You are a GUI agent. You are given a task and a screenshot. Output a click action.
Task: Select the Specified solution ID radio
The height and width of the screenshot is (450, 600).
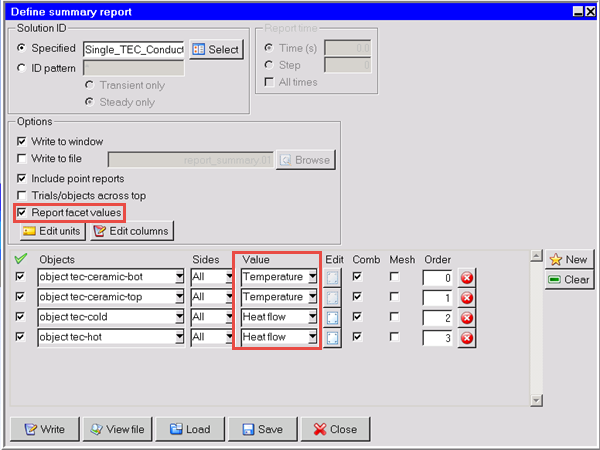point(21,48)
